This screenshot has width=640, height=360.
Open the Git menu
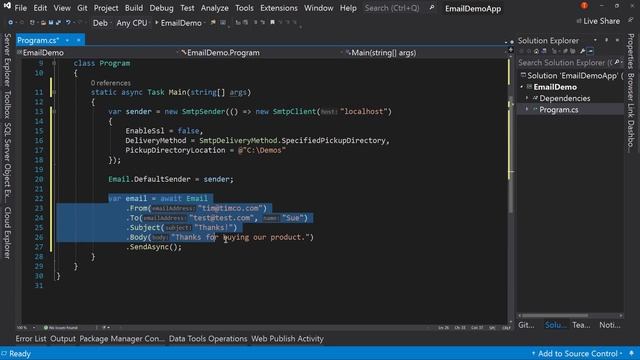(x=82, y=8)
